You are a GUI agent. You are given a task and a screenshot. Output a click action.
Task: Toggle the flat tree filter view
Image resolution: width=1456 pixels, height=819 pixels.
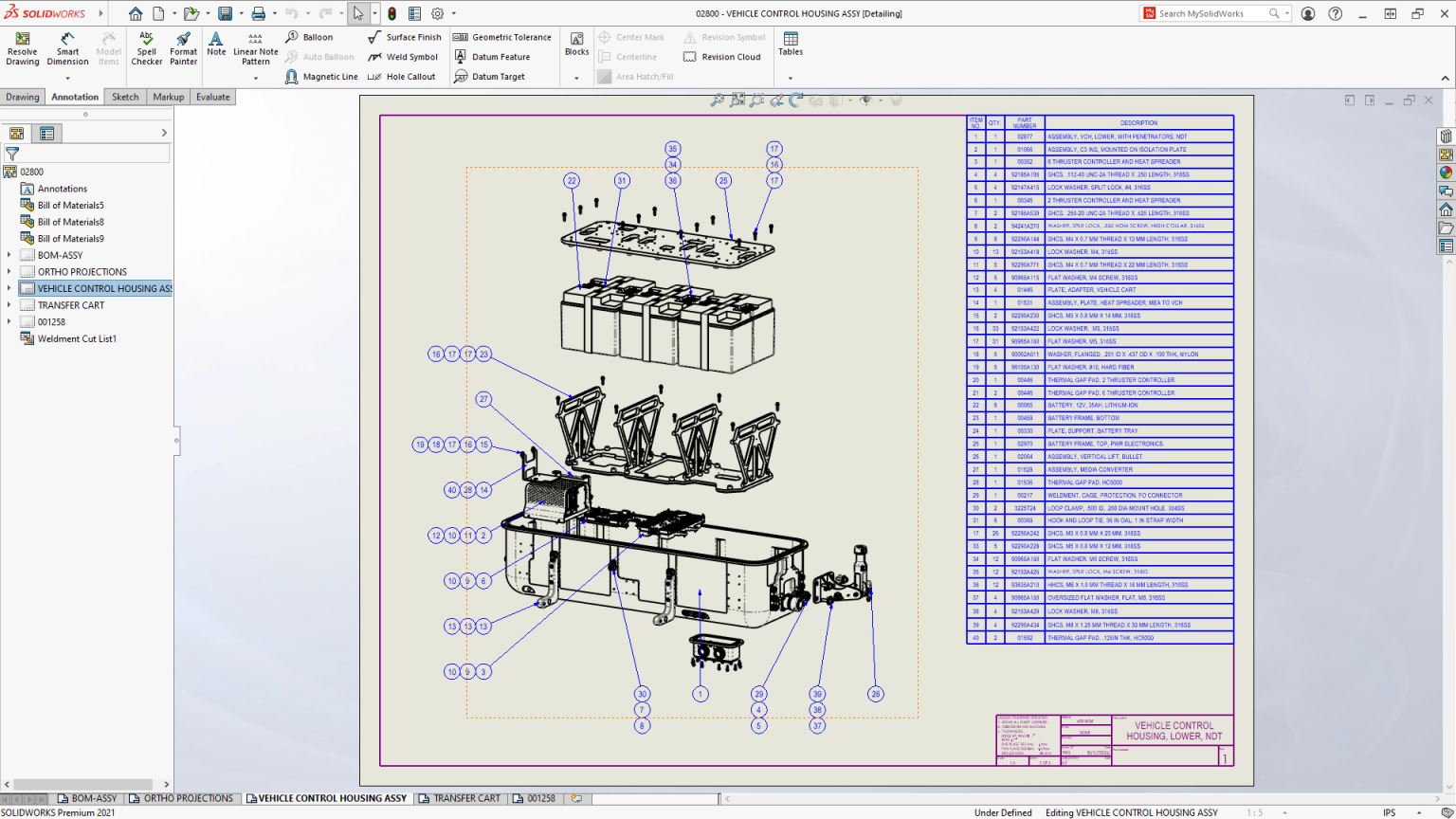click(x=47, y=133)
